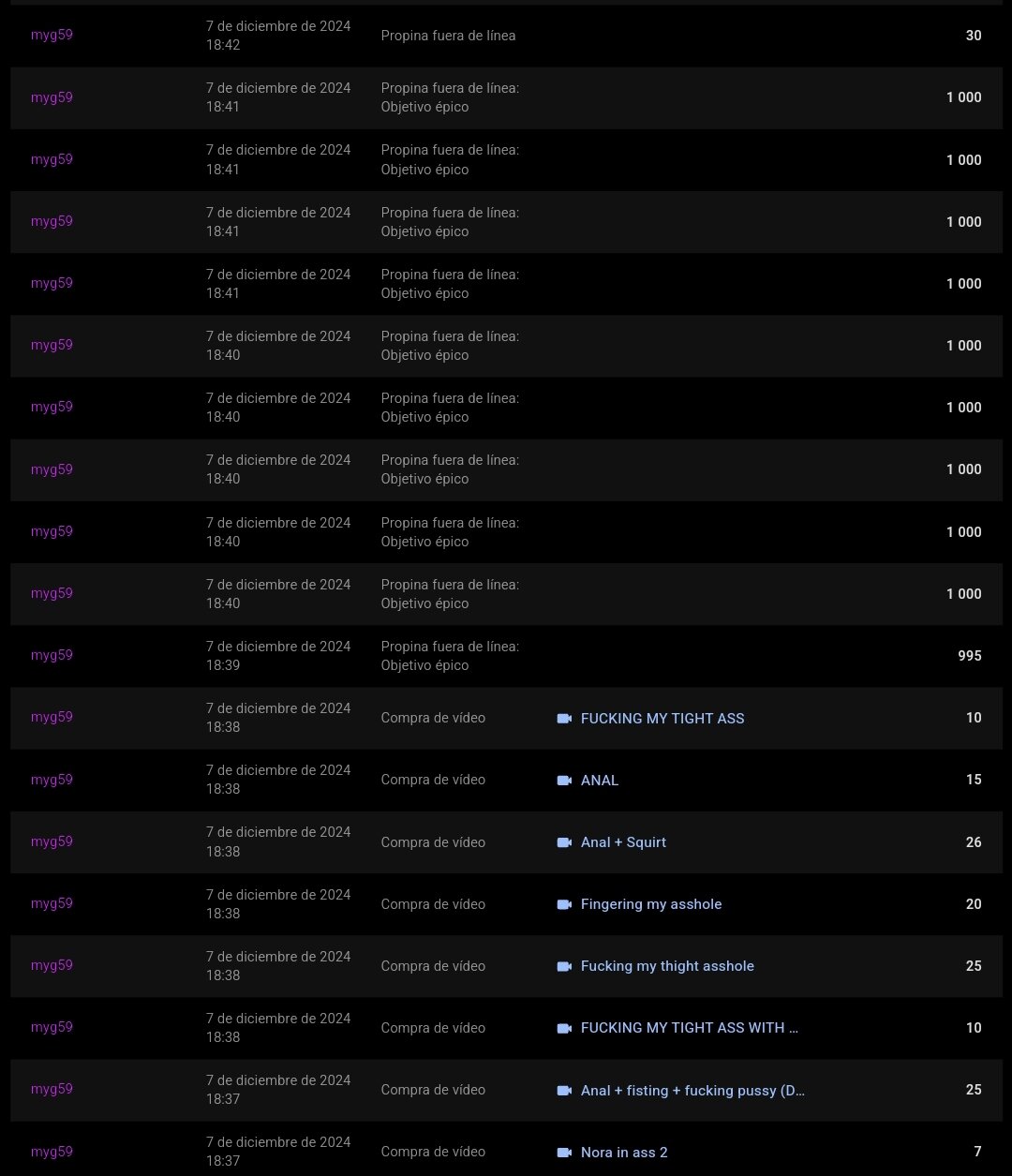Click the video icon beside 'Nora in ass 2'
The width and height of the screenshot is (1012, 1176).
564,1153
